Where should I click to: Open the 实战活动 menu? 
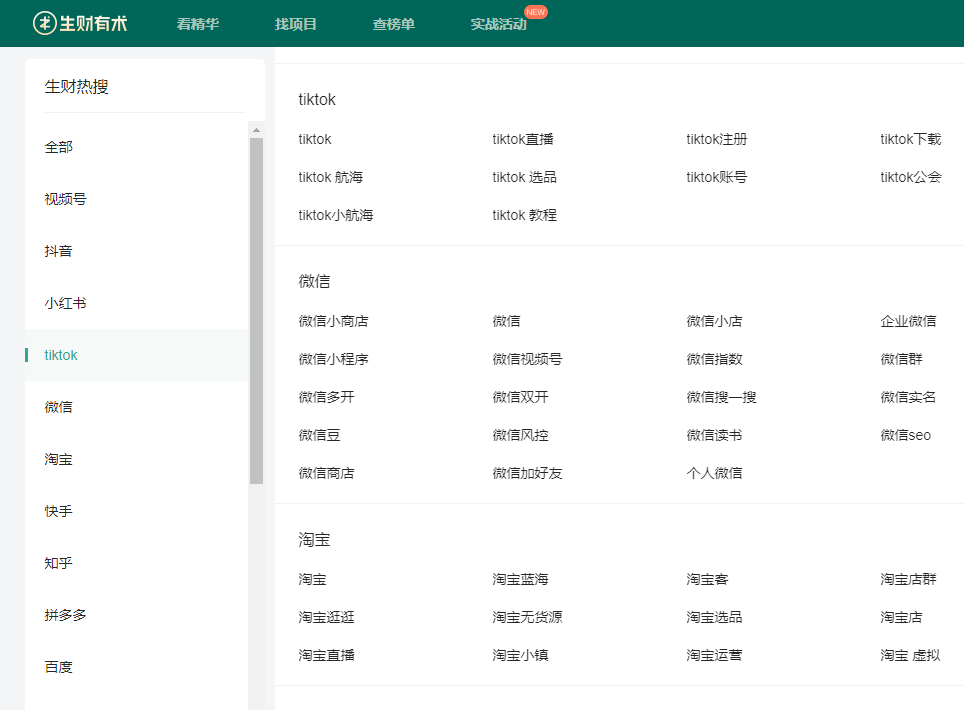point(498,24)
